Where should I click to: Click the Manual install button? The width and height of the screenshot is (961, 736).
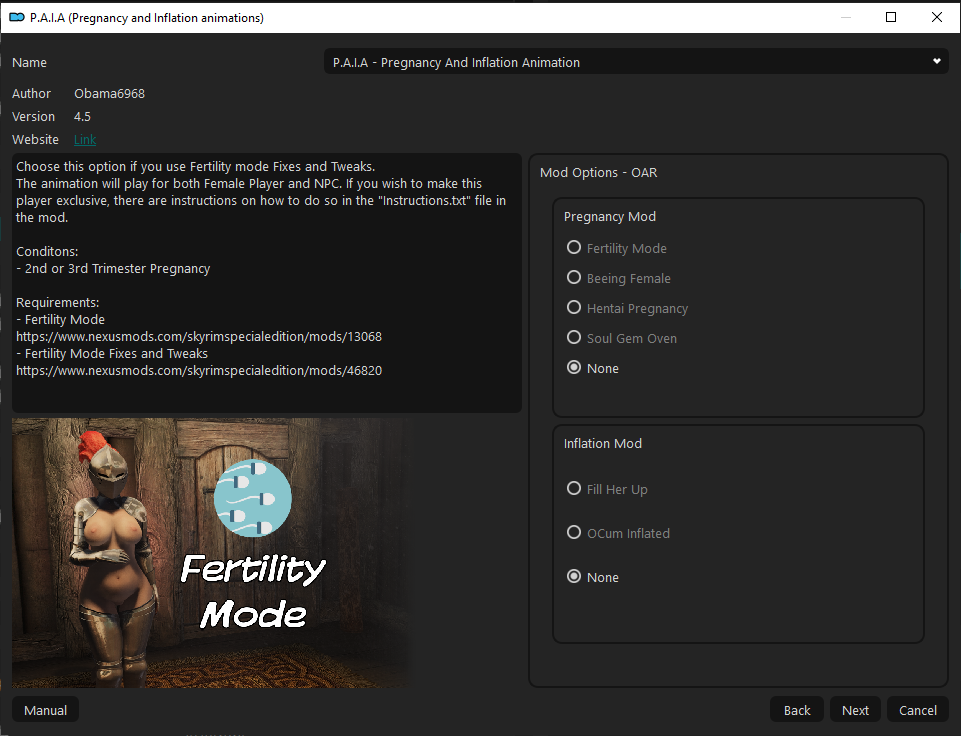pyautogui.click(x=45, y=710)
